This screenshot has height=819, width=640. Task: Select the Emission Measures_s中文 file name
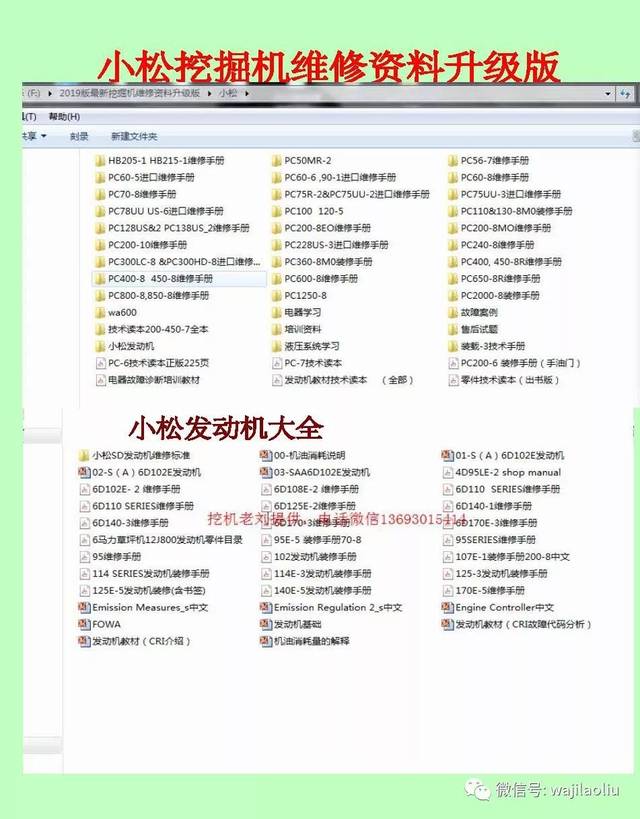click(150, 607)
